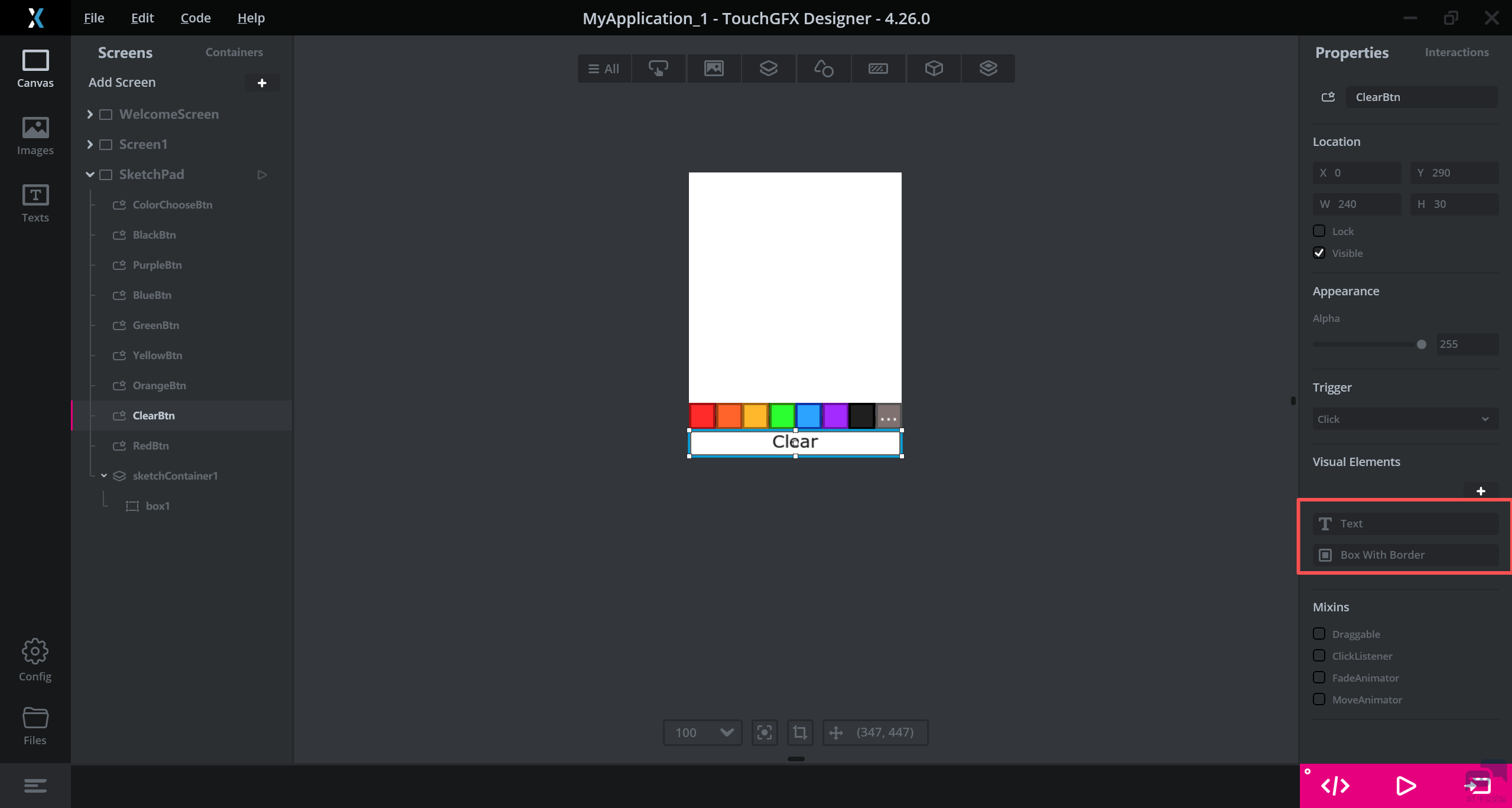Click the Alpha slider handle
This screenshot has width=1512, height=808.
[x=1421, y=344]
